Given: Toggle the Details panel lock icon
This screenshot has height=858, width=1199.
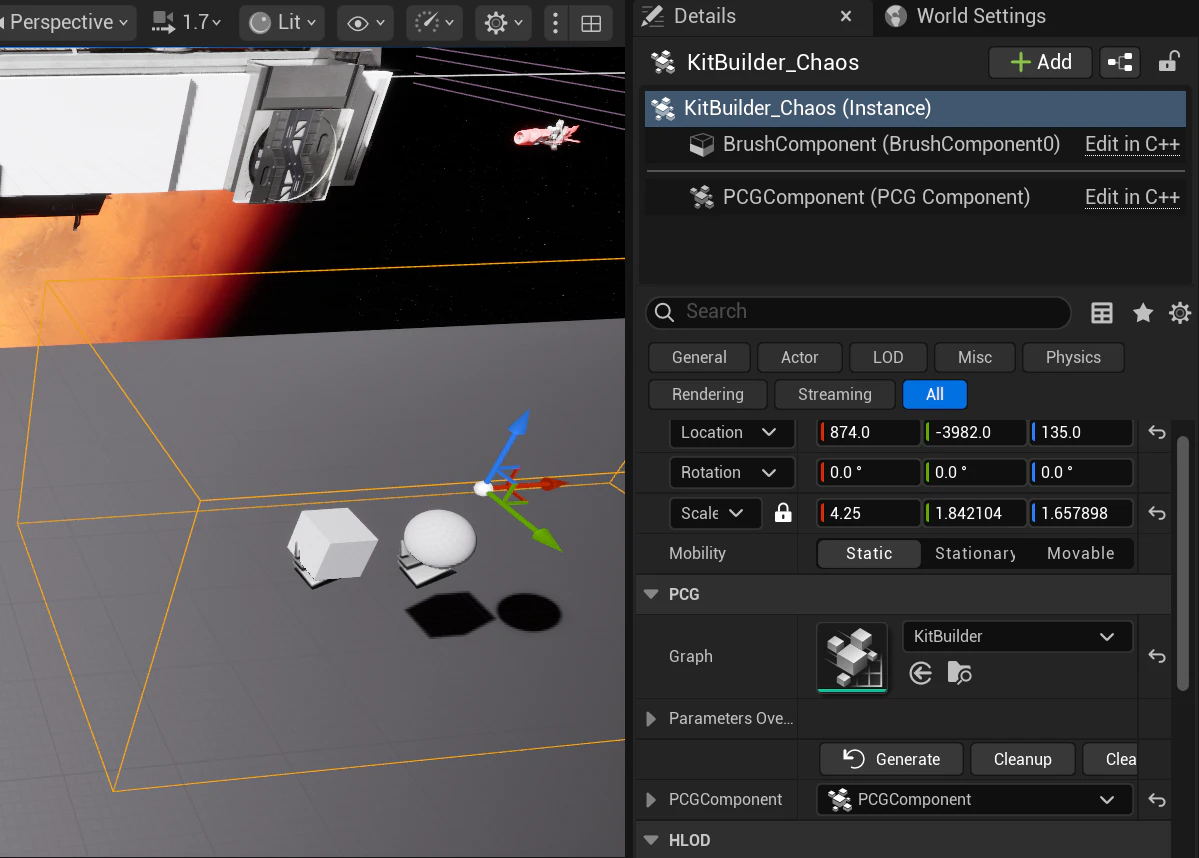Looking at the screenshot, I should point(1168,62).
